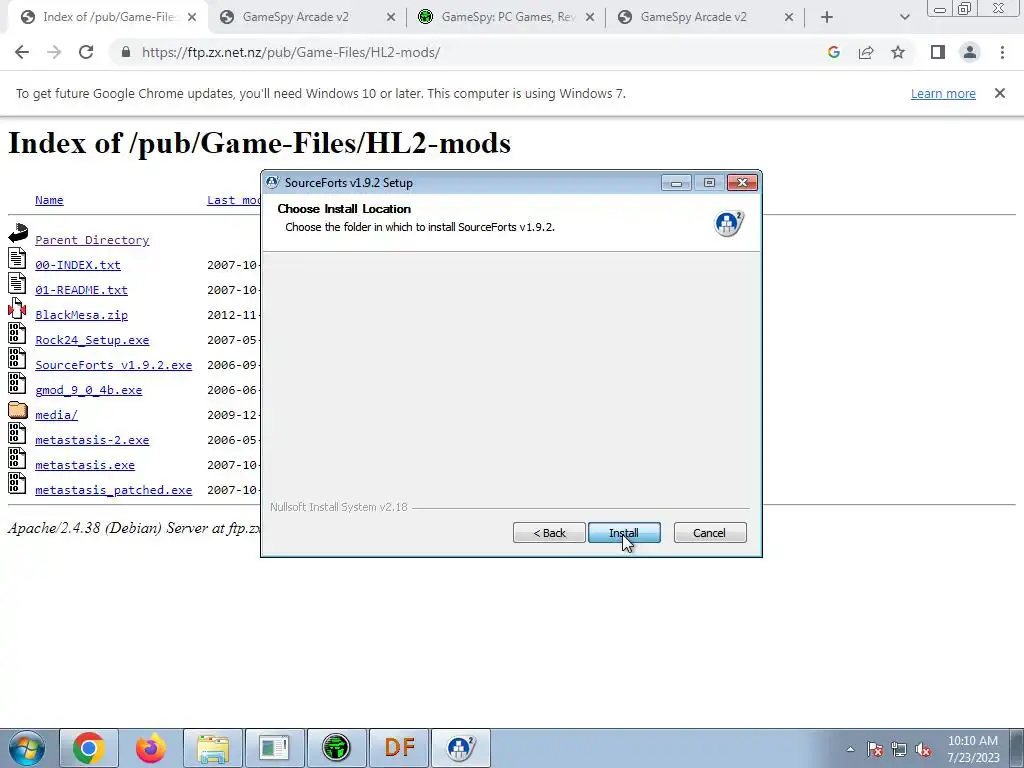Image resolution: width=1024 pixels, height=768 pixels.
Task: Launch Firefox from the taskbar
Action: (151, 748)
